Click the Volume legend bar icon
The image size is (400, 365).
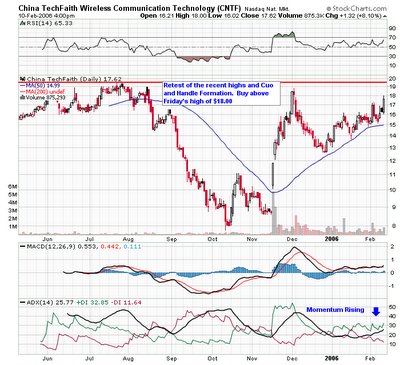22,97
